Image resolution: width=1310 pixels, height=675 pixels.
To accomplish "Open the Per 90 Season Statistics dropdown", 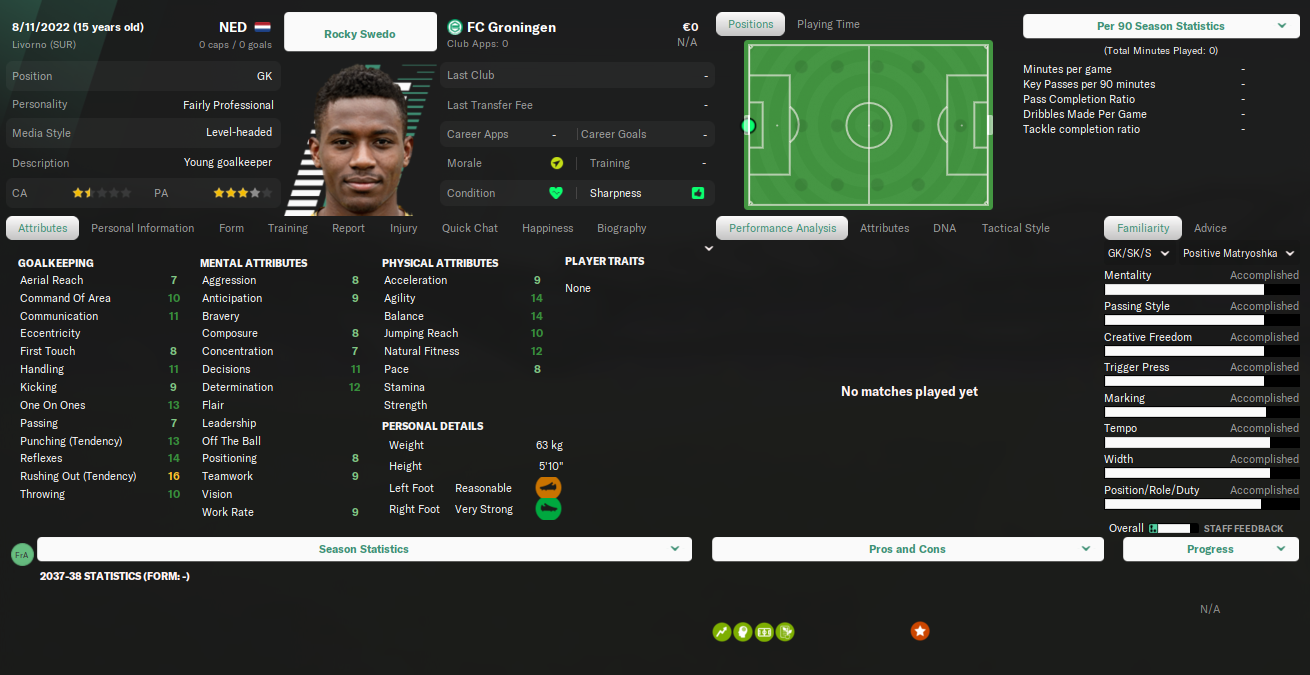I will coord(1161,26).
